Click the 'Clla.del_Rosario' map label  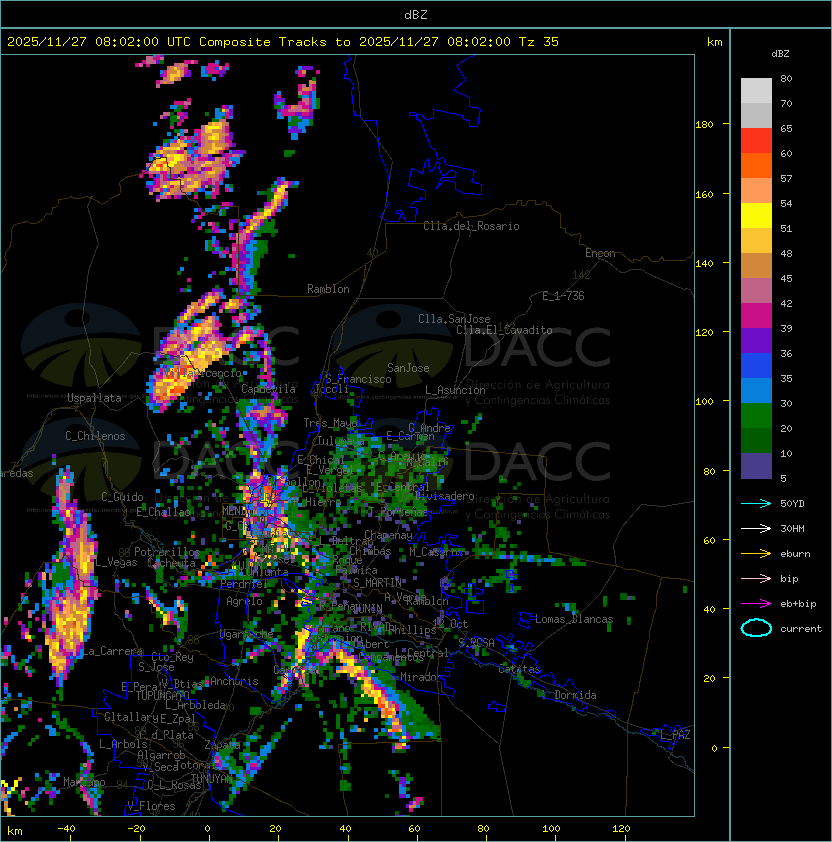[x=471, y=226]
